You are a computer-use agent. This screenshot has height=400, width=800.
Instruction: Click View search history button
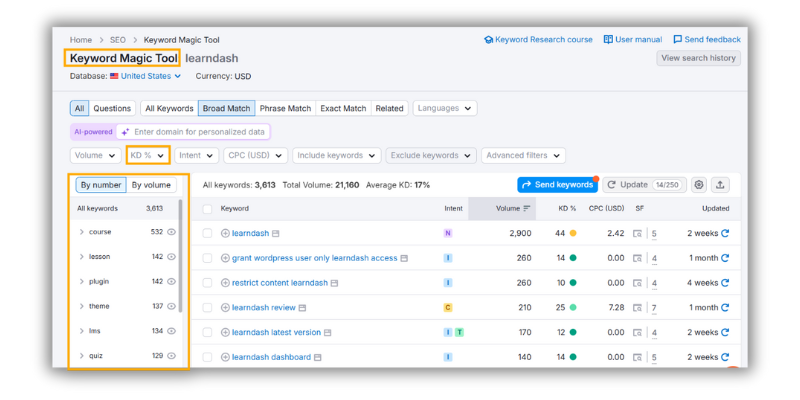tap(698, 58)
